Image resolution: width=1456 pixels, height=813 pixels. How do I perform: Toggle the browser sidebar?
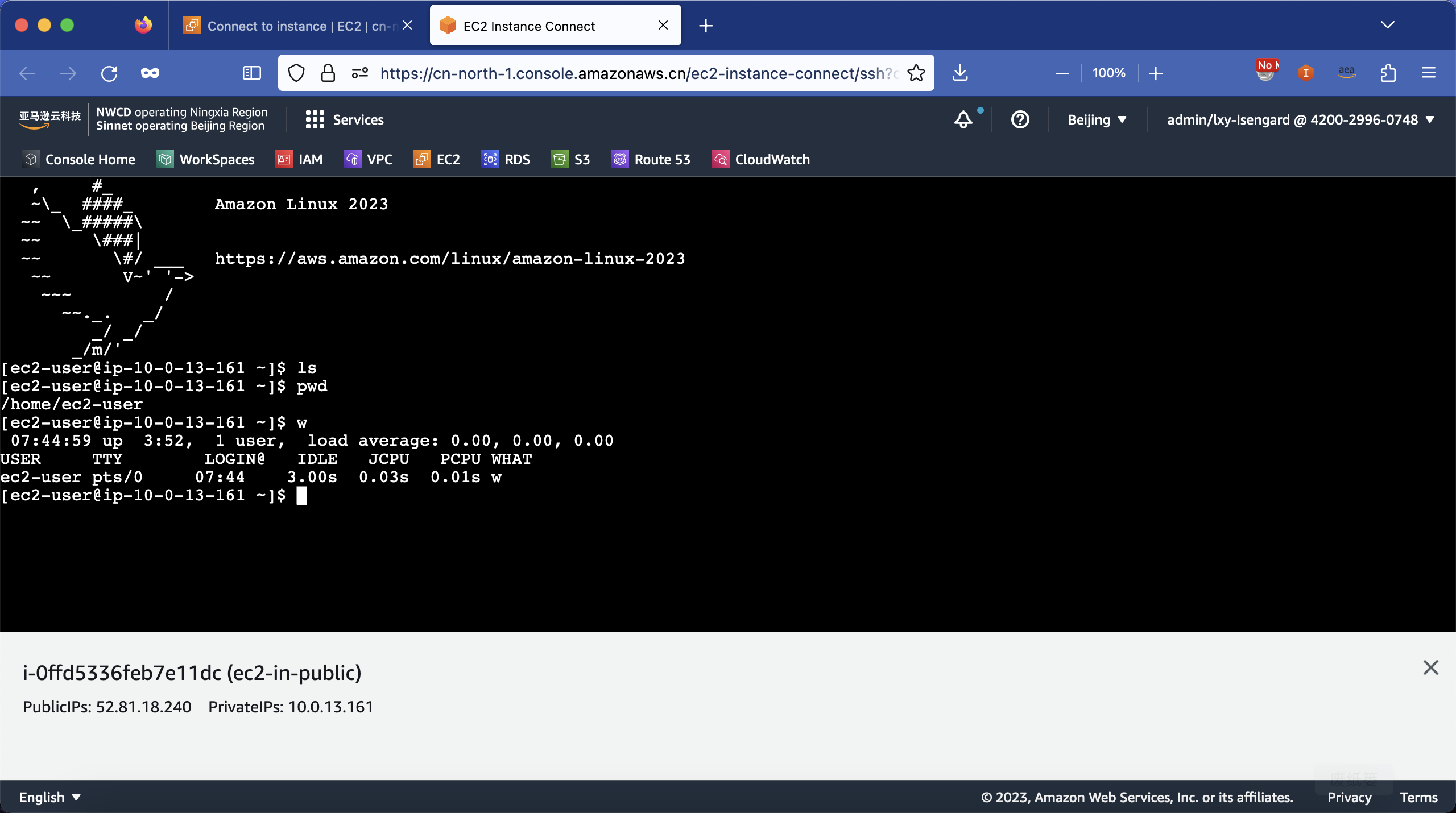coord(251,73)
